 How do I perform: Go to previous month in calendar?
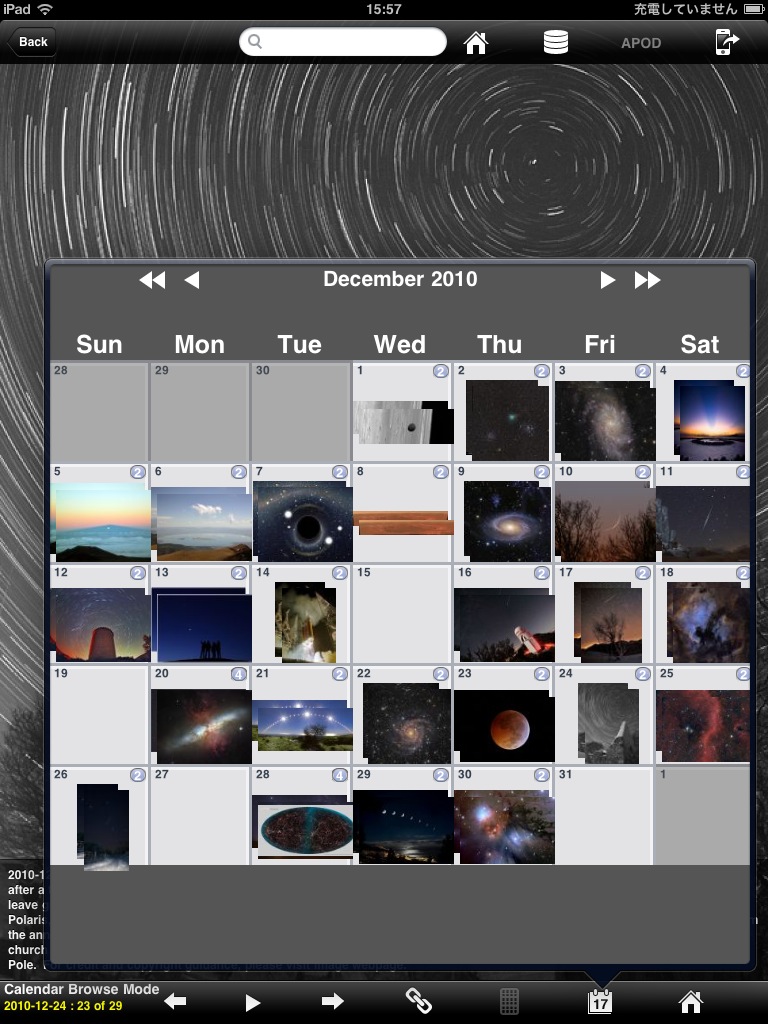pos(192,280)
